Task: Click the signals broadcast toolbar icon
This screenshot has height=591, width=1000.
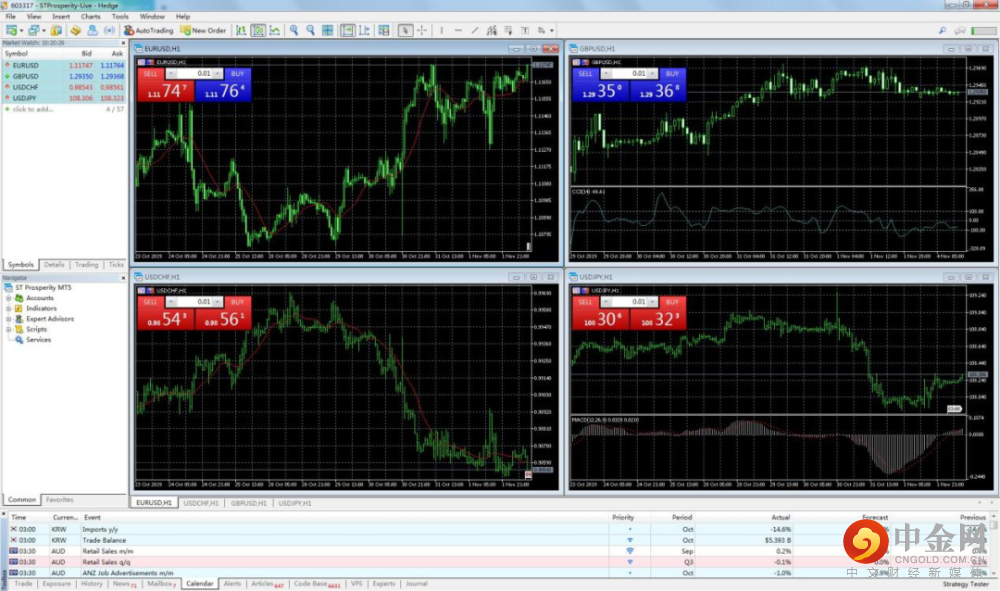Action: 110,30
